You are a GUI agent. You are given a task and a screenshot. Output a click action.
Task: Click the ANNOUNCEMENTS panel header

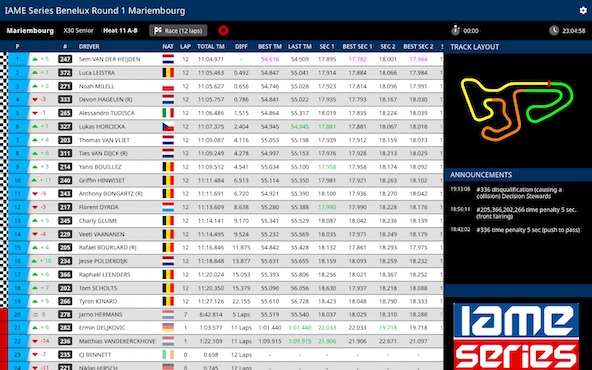coord(481,175)
